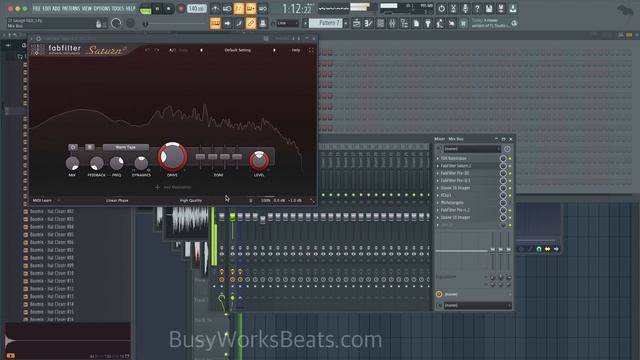Click the save project floppy icon
Viewport: 640px width, 360px height.
click(x=489, y=9)
